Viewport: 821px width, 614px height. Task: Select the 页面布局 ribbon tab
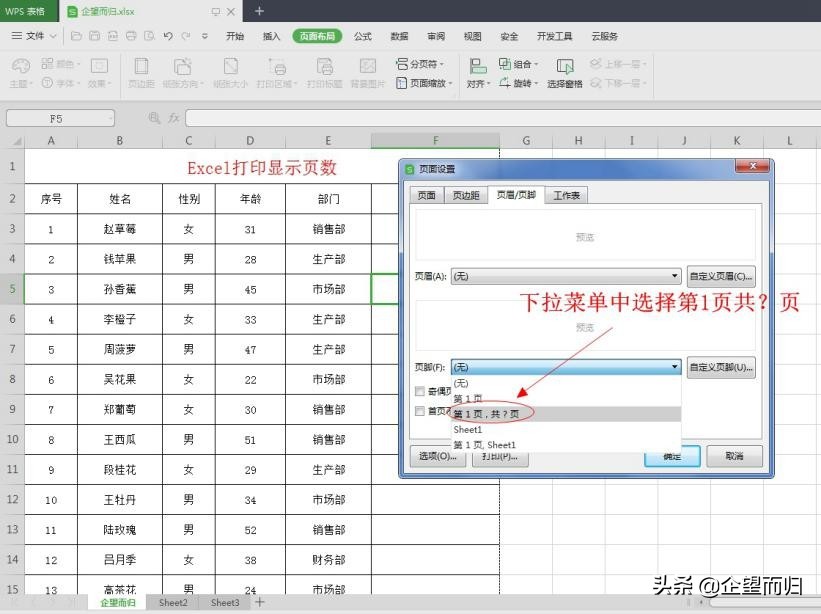point(317,36)
